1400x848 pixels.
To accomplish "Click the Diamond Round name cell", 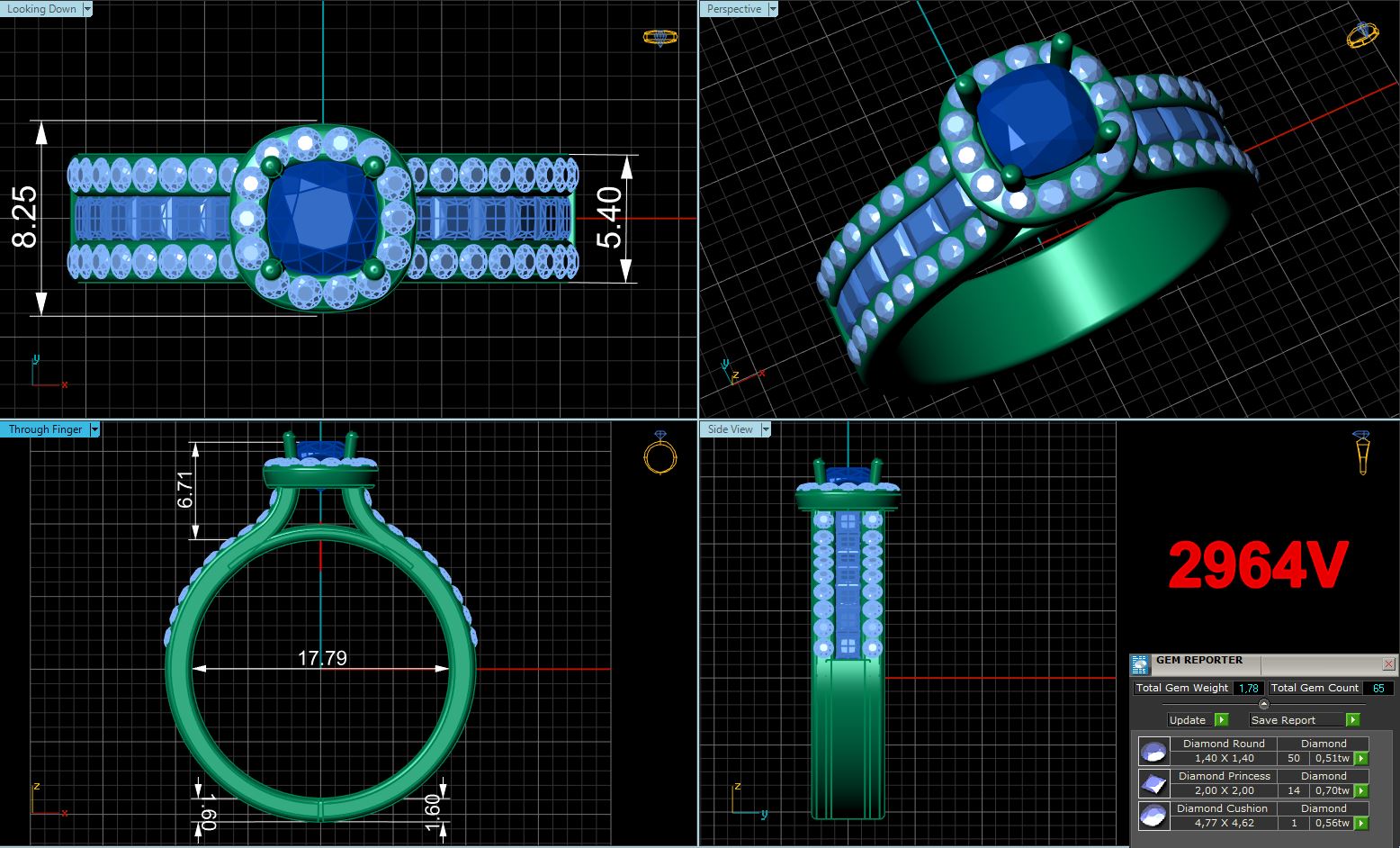I will coord(1224,744).
